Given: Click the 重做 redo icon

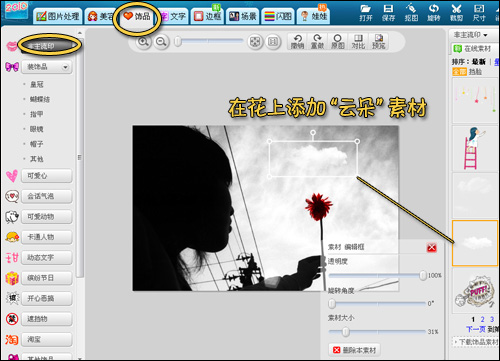Looking at the screenshot, I should click(317, 42).
